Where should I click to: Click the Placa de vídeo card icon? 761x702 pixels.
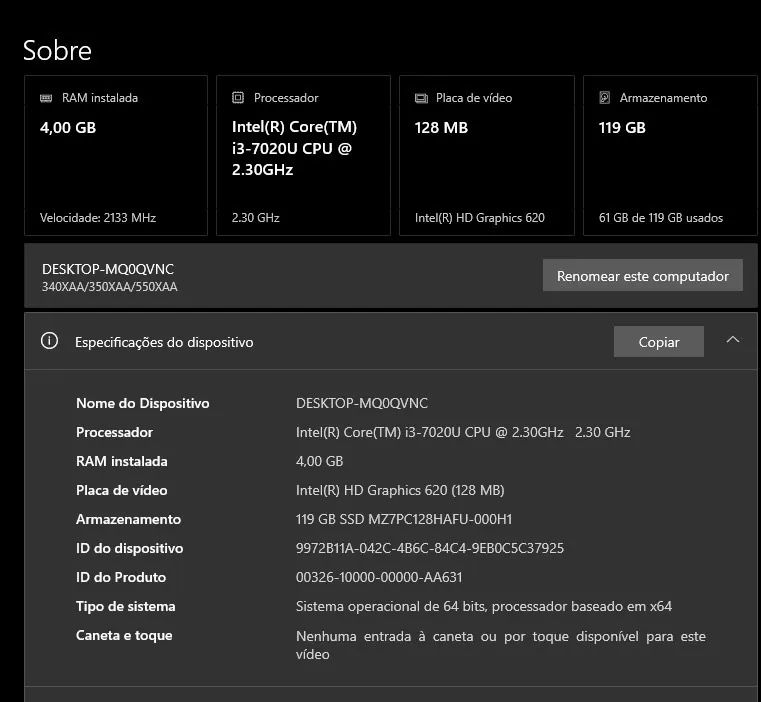pyautogui.click(x=421, y=99)
